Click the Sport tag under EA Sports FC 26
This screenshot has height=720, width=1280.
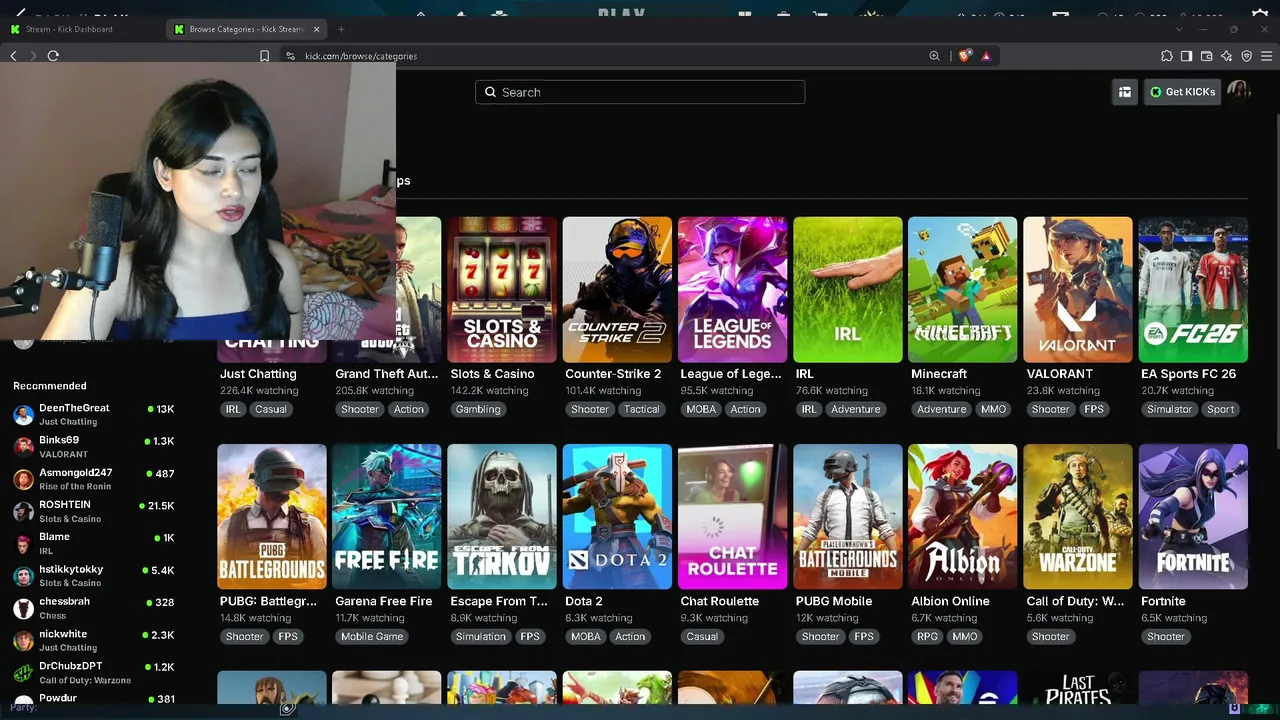(1220, 409)
